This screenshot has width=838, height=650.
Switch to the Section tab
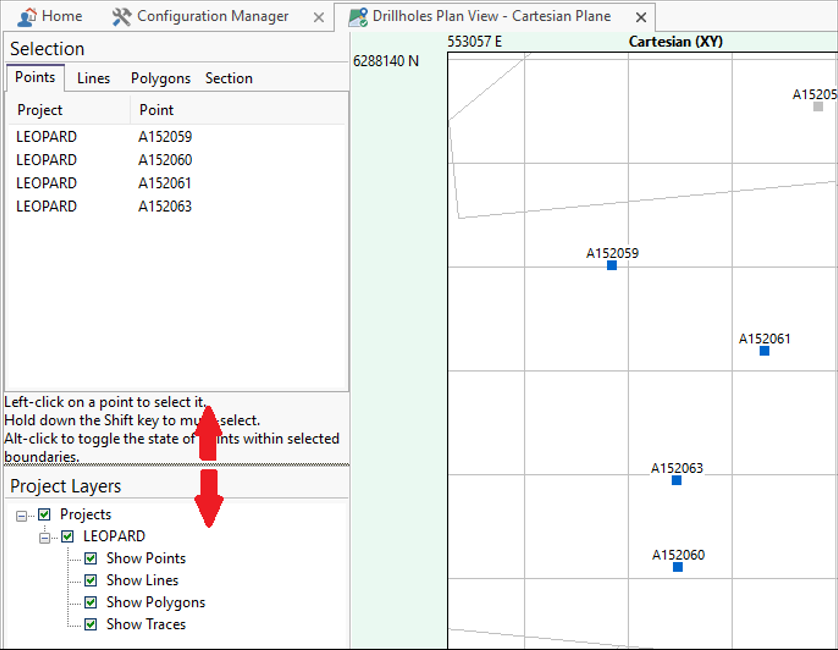(x=229, y=78)
